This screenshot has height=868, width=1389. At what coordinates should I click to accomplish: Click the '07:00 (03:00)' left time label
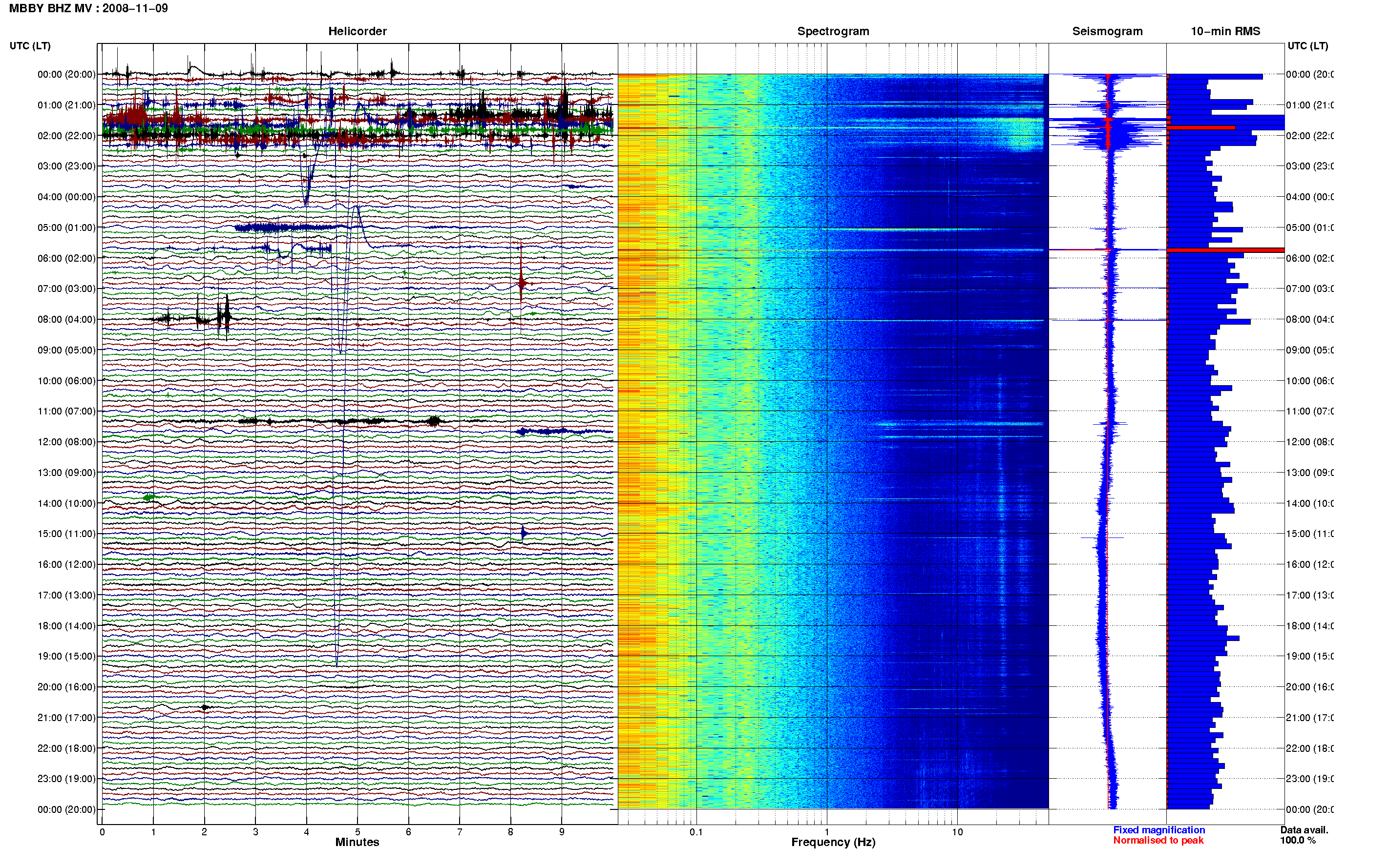(x=66, y=289)
